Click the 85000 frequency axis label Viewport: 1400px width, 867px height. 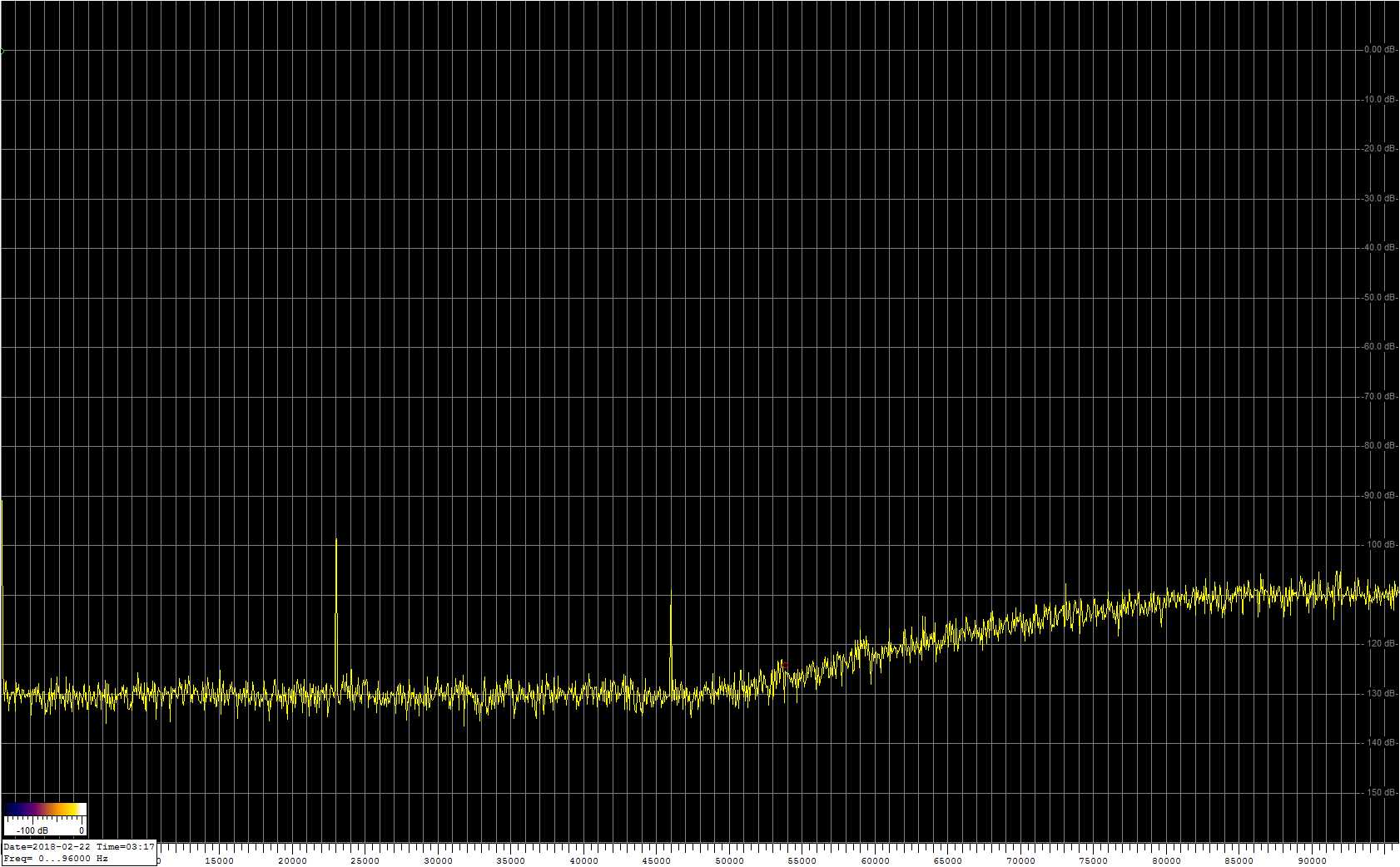(x=1239, y=861)
